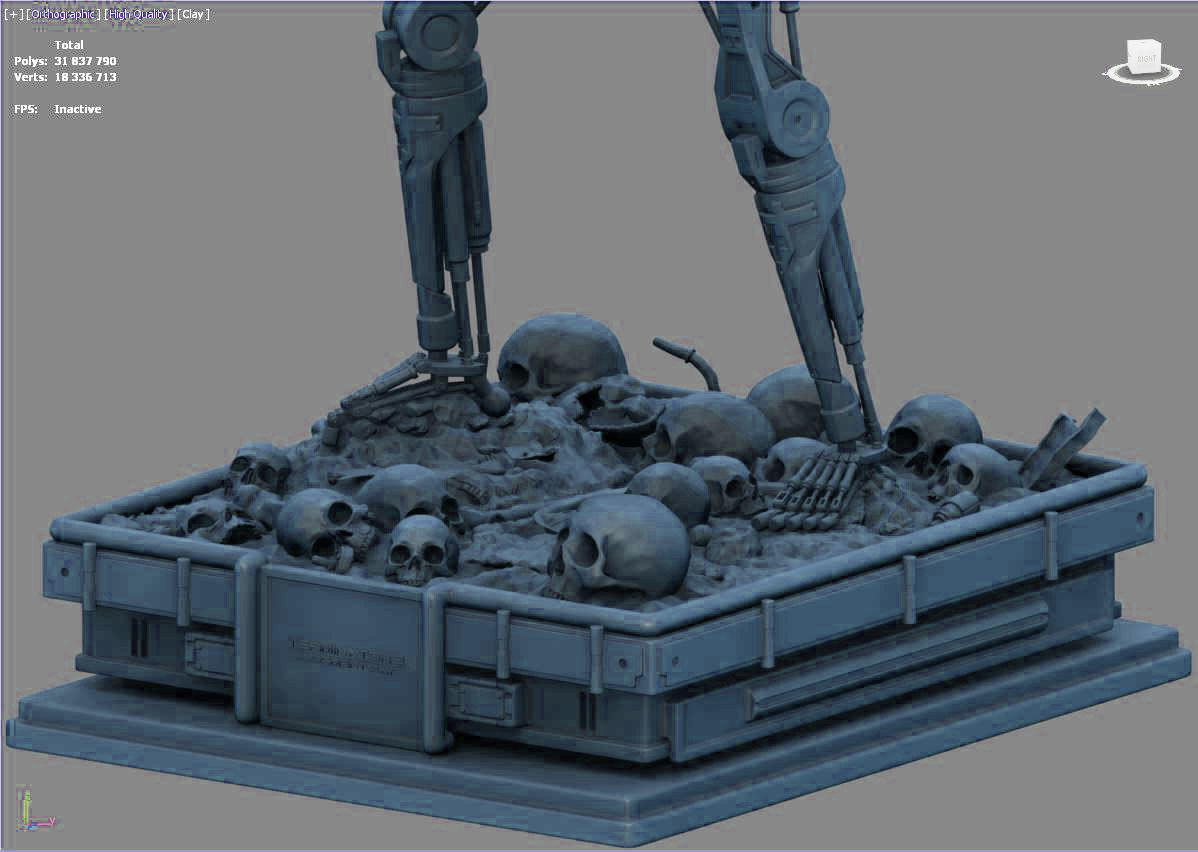
Task: Open the High Quality shading menu
Action: (138, 14)
